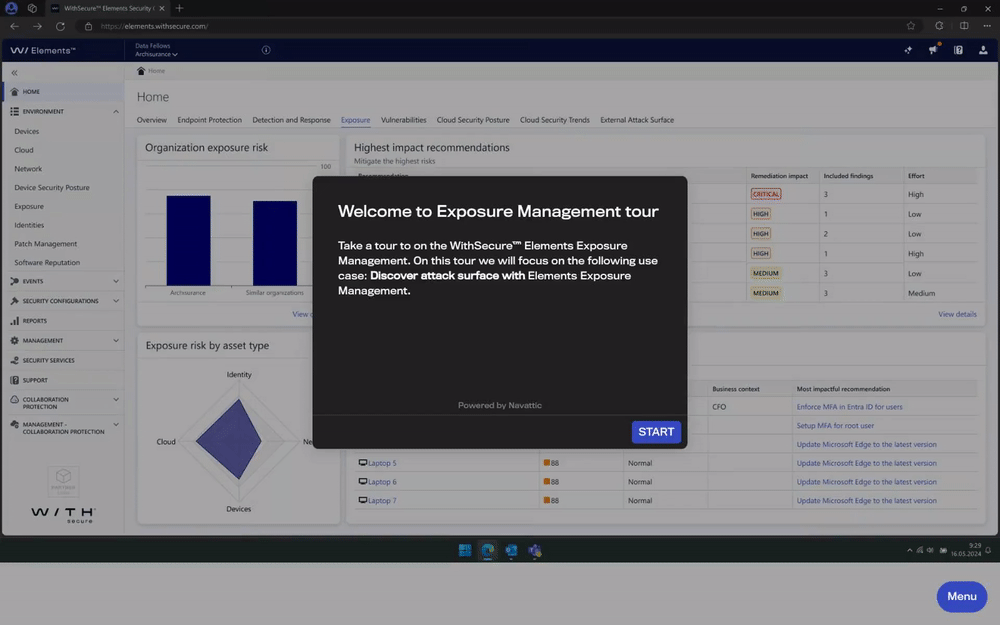Click the Security Configurations wrench icon
The image size is (1000, 625).
coord(14,301)
